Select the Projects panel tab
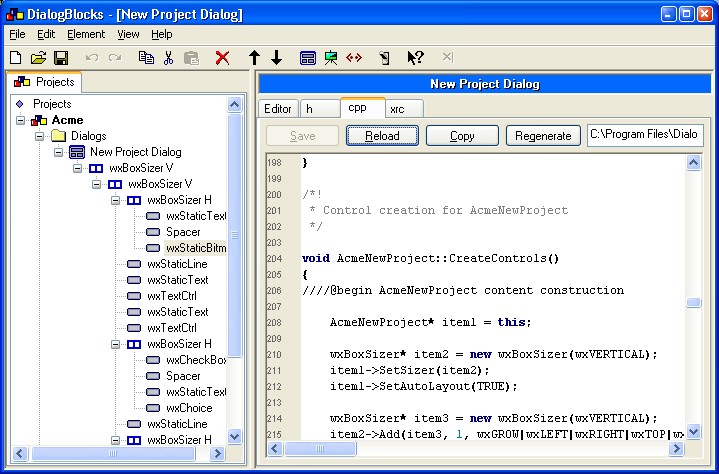This screenshot has width=719, height=474. [44, 82]
